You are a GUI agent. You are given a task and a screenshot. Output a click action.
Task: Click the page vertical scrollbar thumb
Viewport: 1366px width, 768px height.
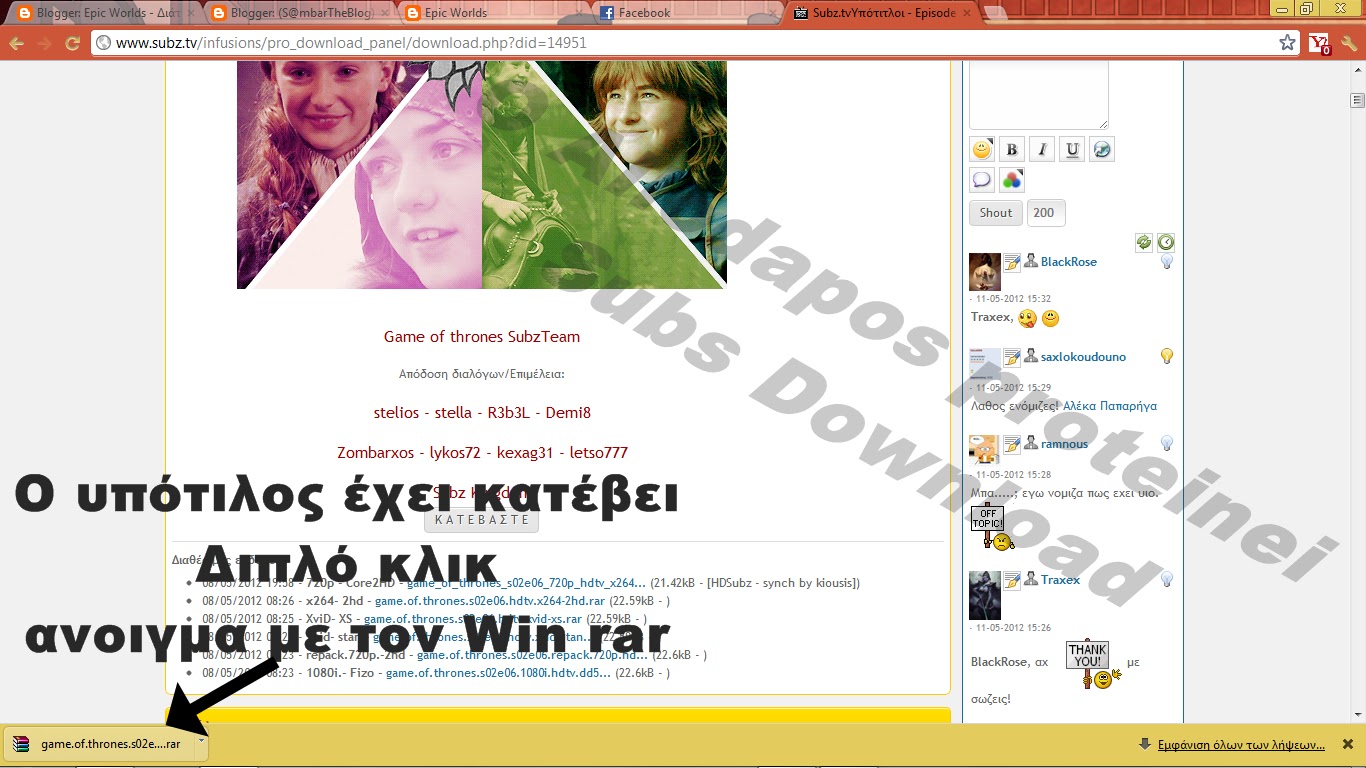(x=1357, y=100)
